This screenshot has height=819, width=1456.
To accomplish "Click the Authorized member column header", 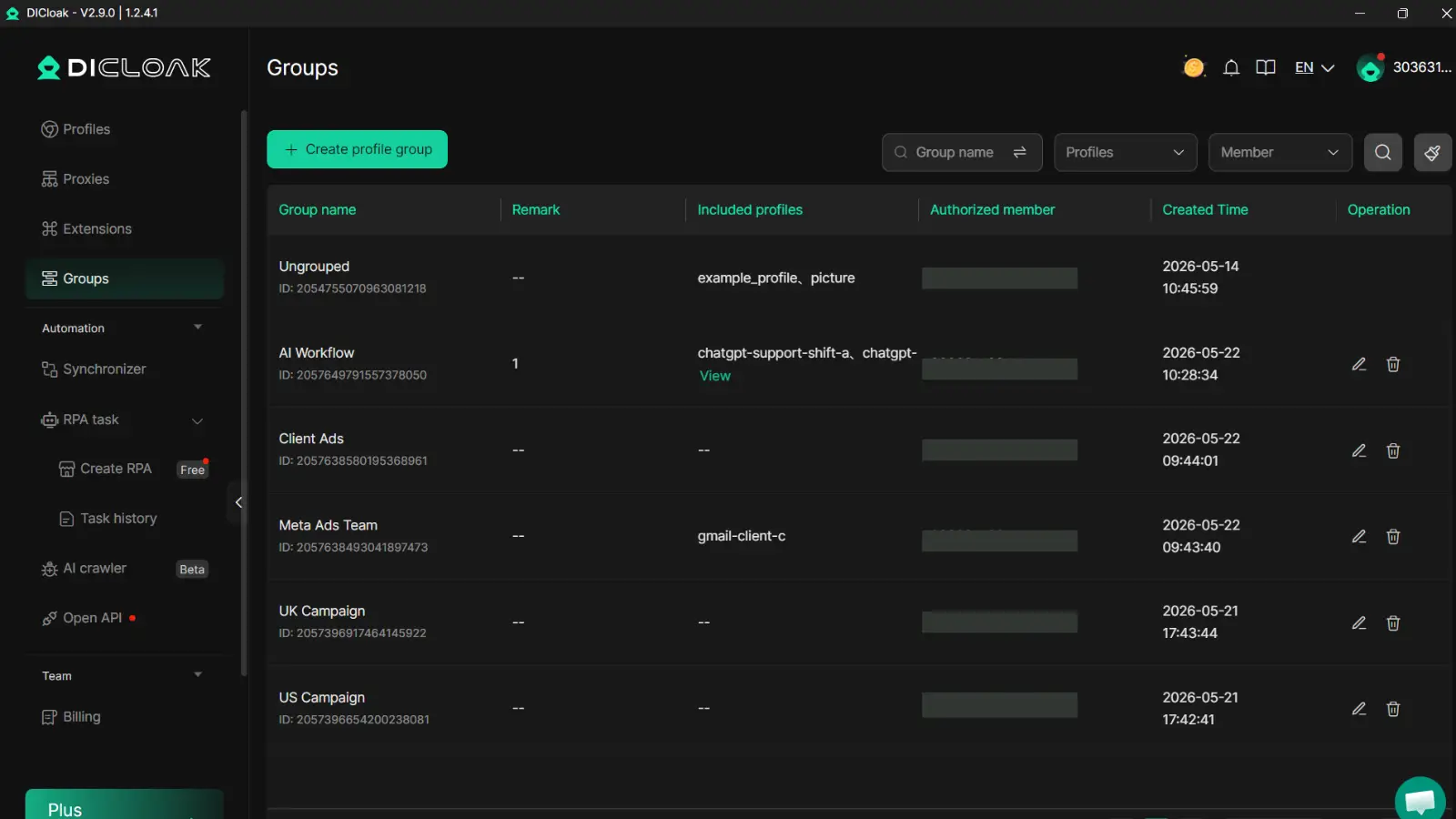I will (x=992, y=209).
